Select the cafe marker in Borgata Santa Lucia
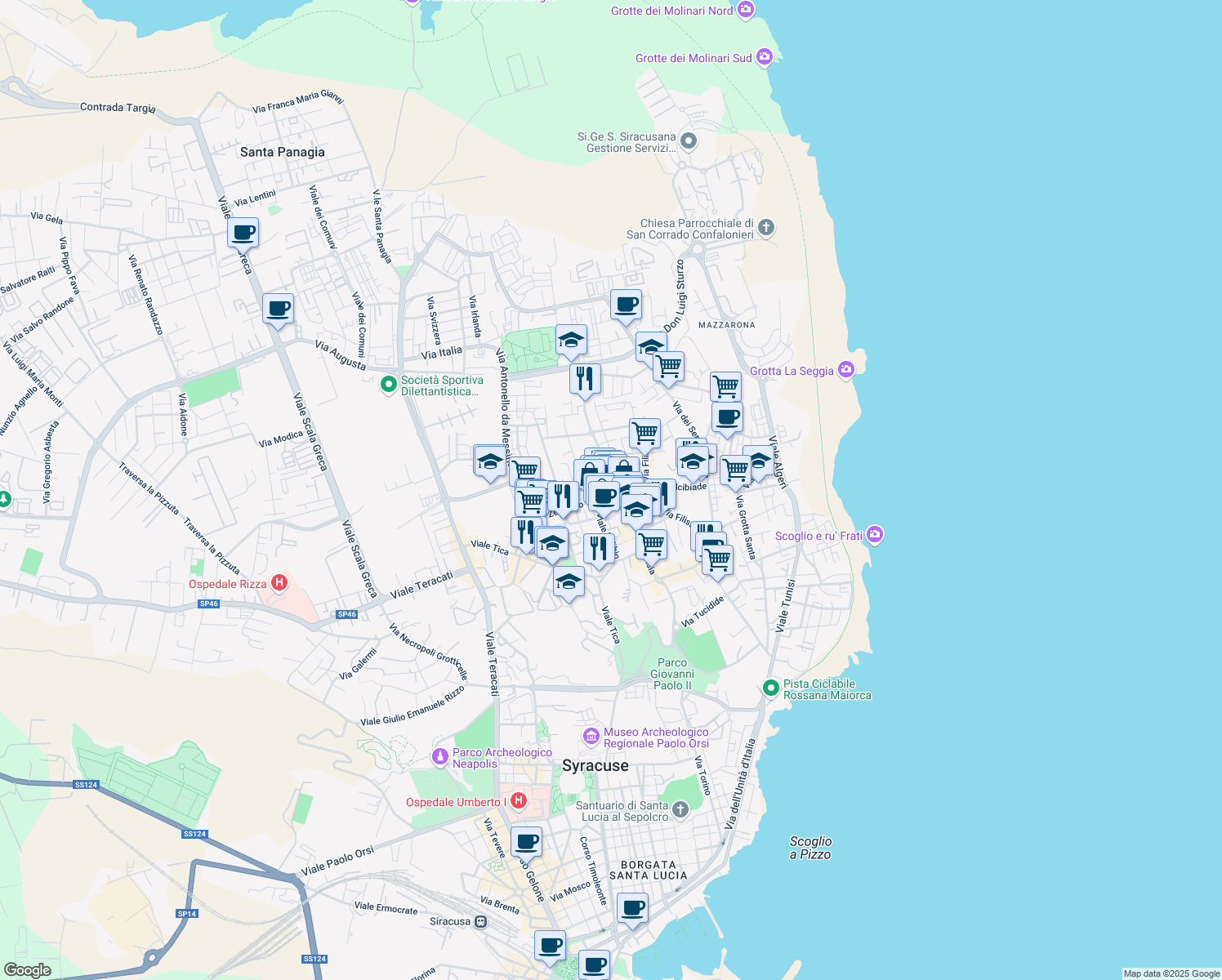1222x980 pixels. click(x=632, y=908)
